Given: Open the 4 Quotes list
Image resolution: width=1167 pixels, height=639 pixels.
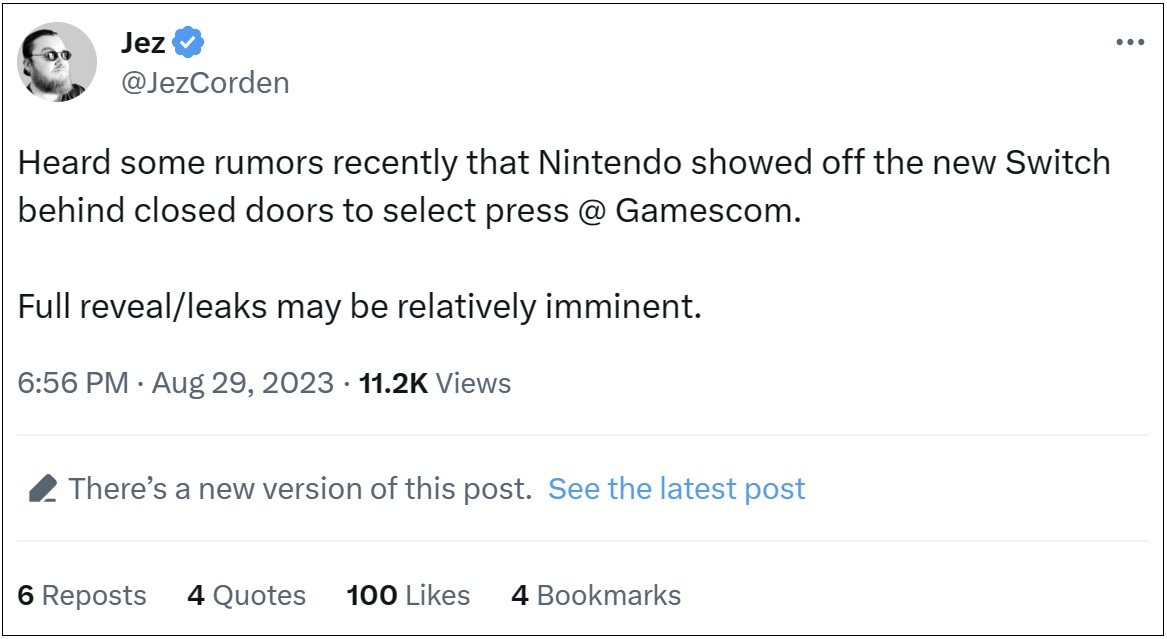Looking at the screenshot, I should (x=246, y=596).
